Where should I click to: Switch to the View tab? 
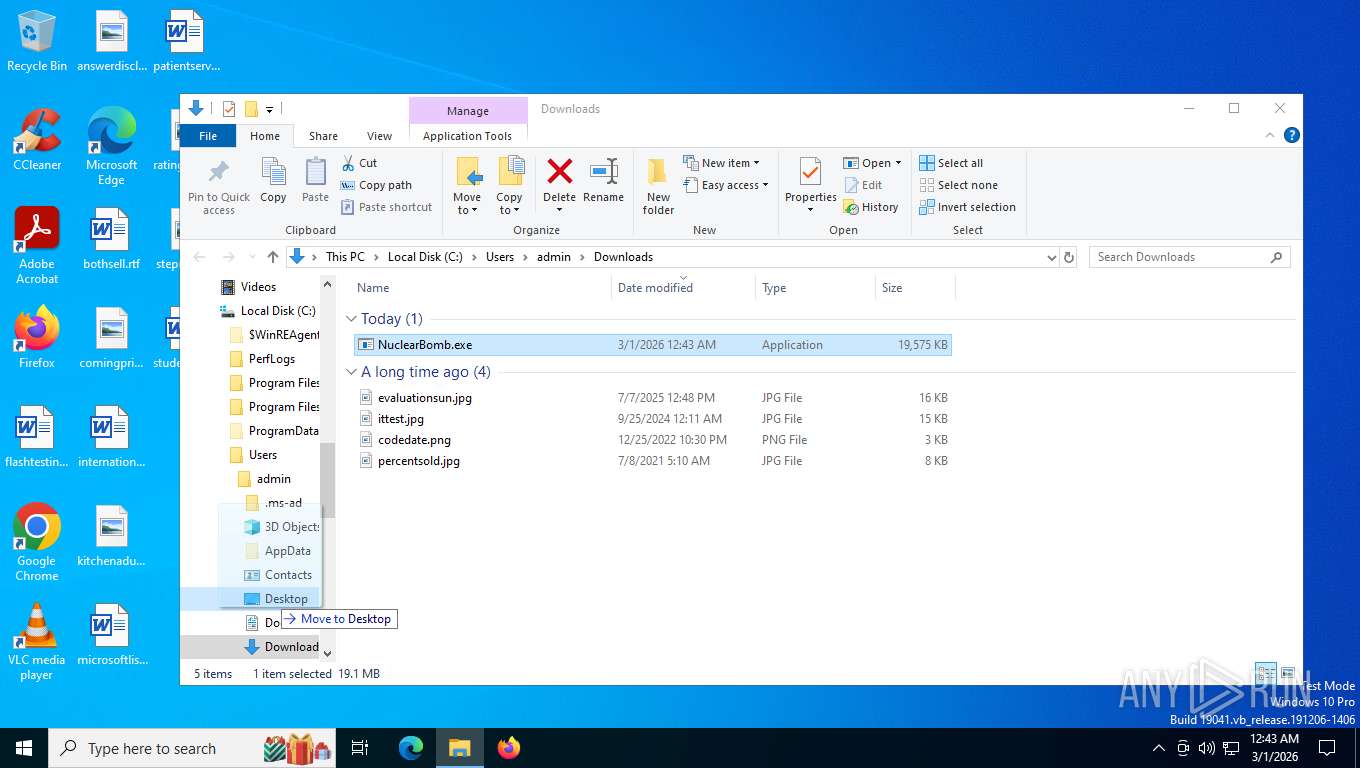click(x=379, y=136)
